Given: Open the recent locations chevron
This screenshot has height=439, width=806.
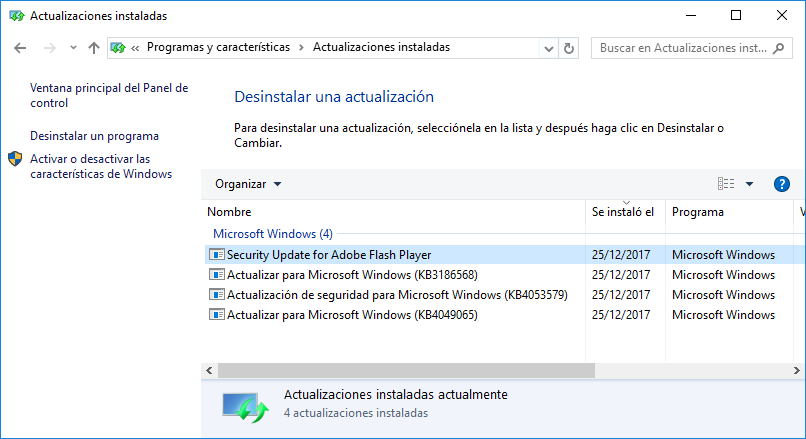Looking at the screenshot, I should tap(73, 48).
